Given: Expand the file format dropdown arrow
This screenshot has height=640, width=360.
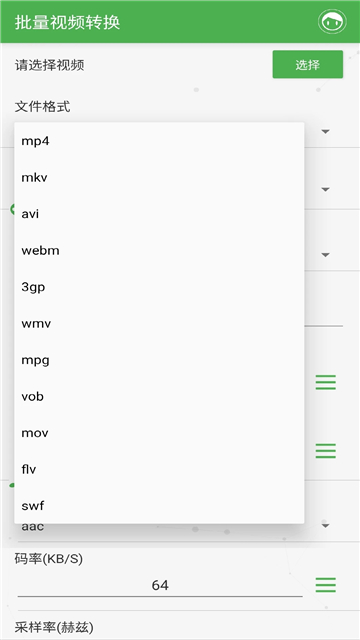Looking at the screenshot, I should [x=325, y=131].
